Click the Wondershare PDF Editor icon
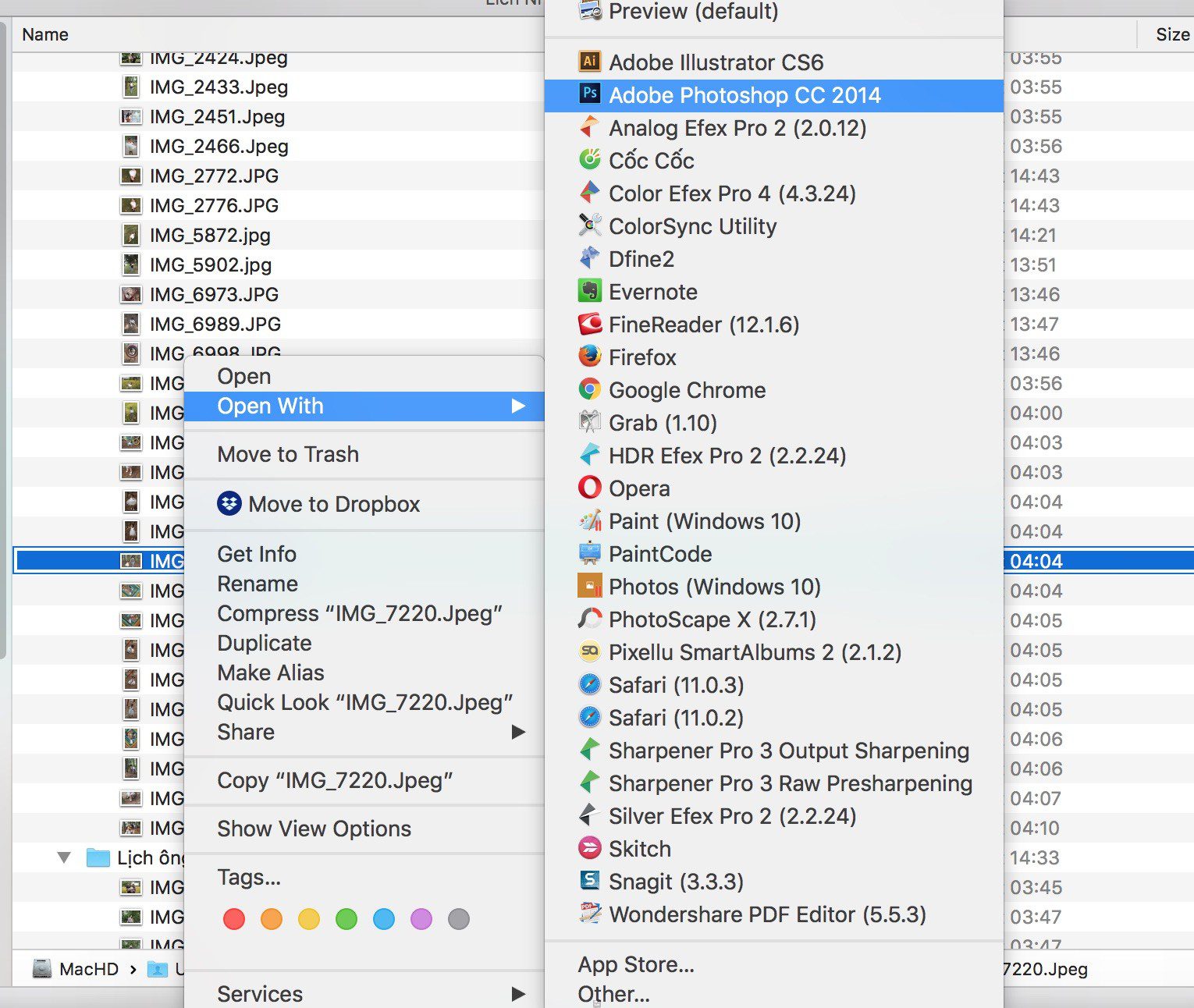1194x1008 pixels. [x=589, y=913]
